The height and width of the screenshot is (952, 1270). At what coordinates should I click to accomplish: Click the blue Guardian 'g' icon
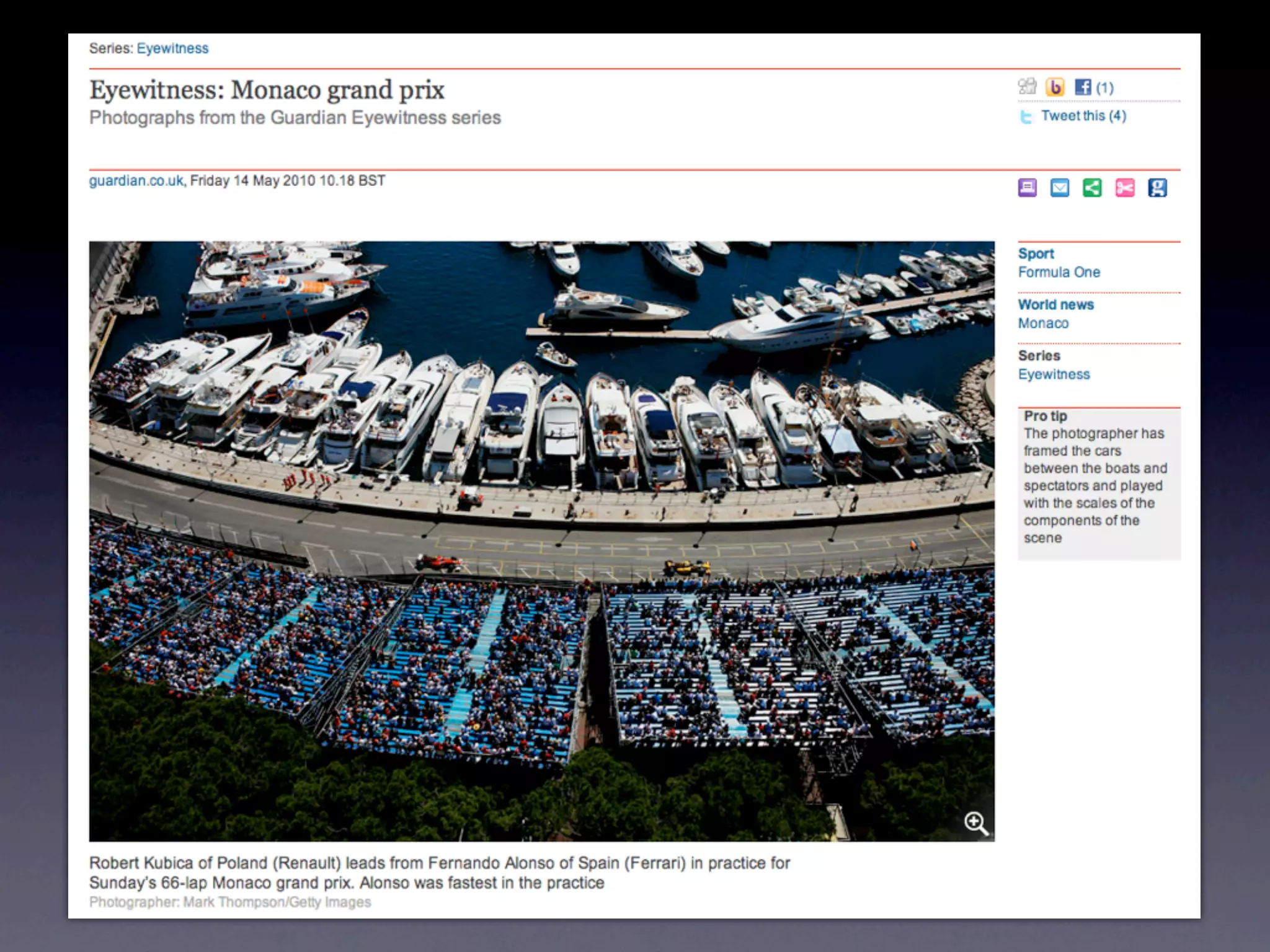click(x=1157, y=187)
